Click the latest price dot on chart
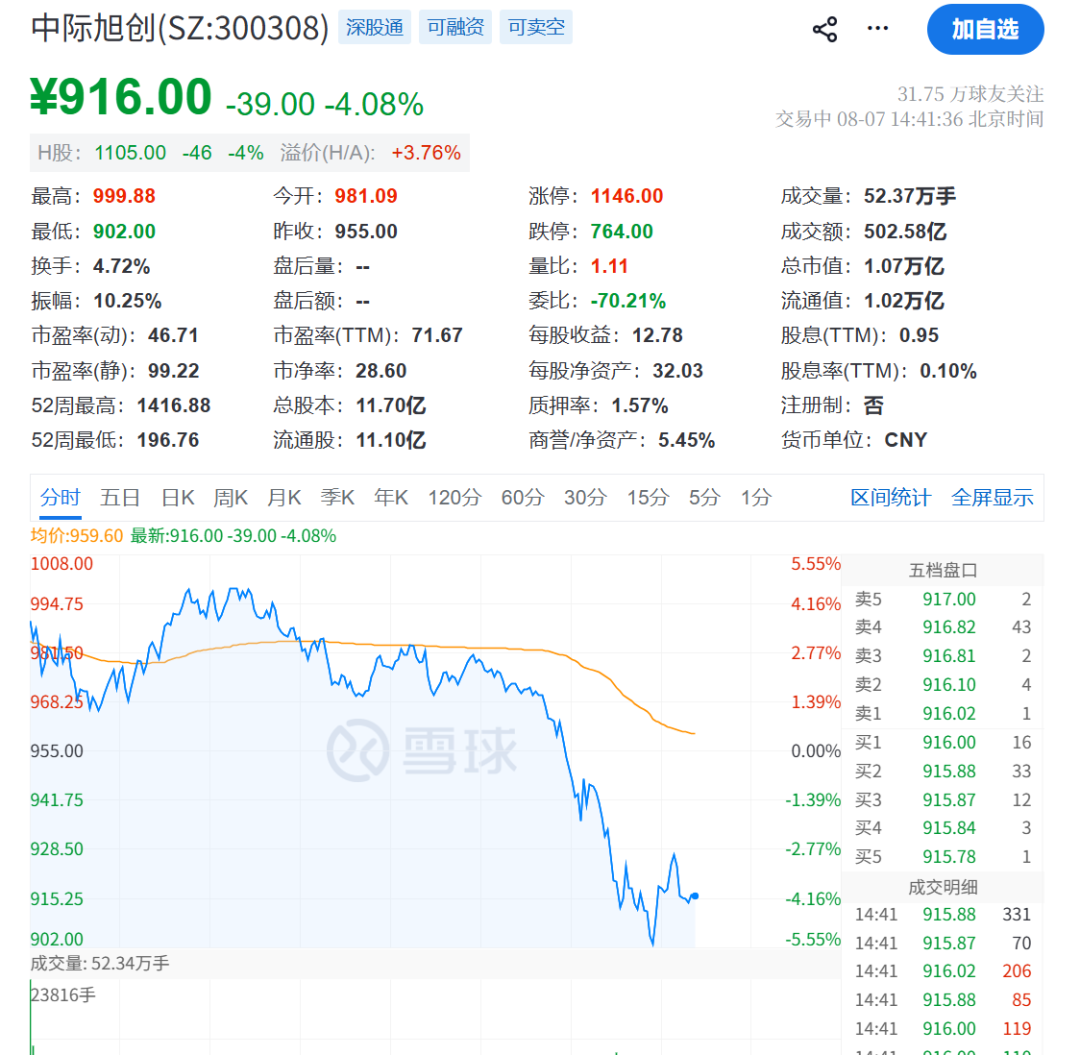Viewport: 1080px width, 1055px height. point(694,896)
